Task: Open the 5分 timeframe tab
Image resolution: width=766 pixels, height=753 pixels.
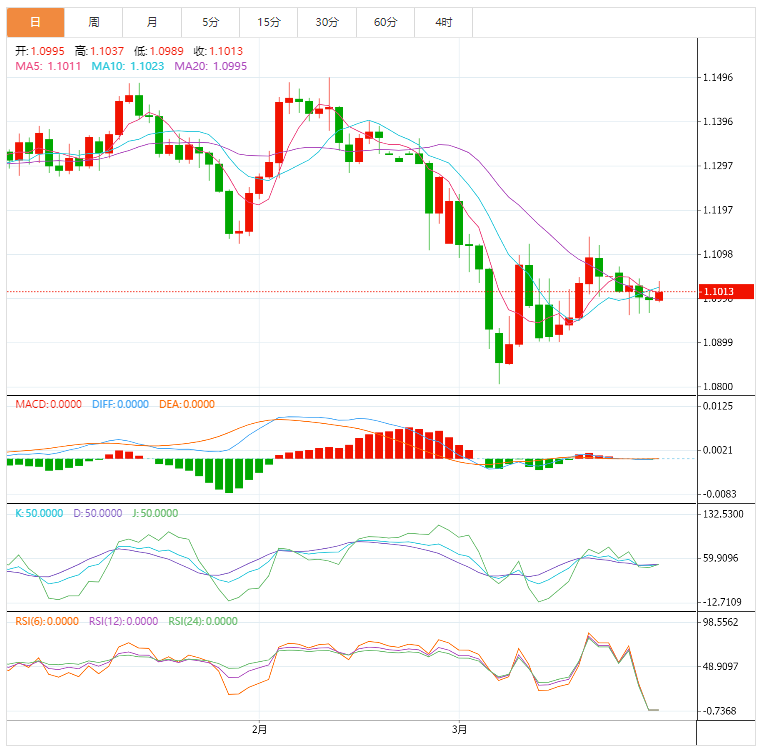Action: coord(211,22)
